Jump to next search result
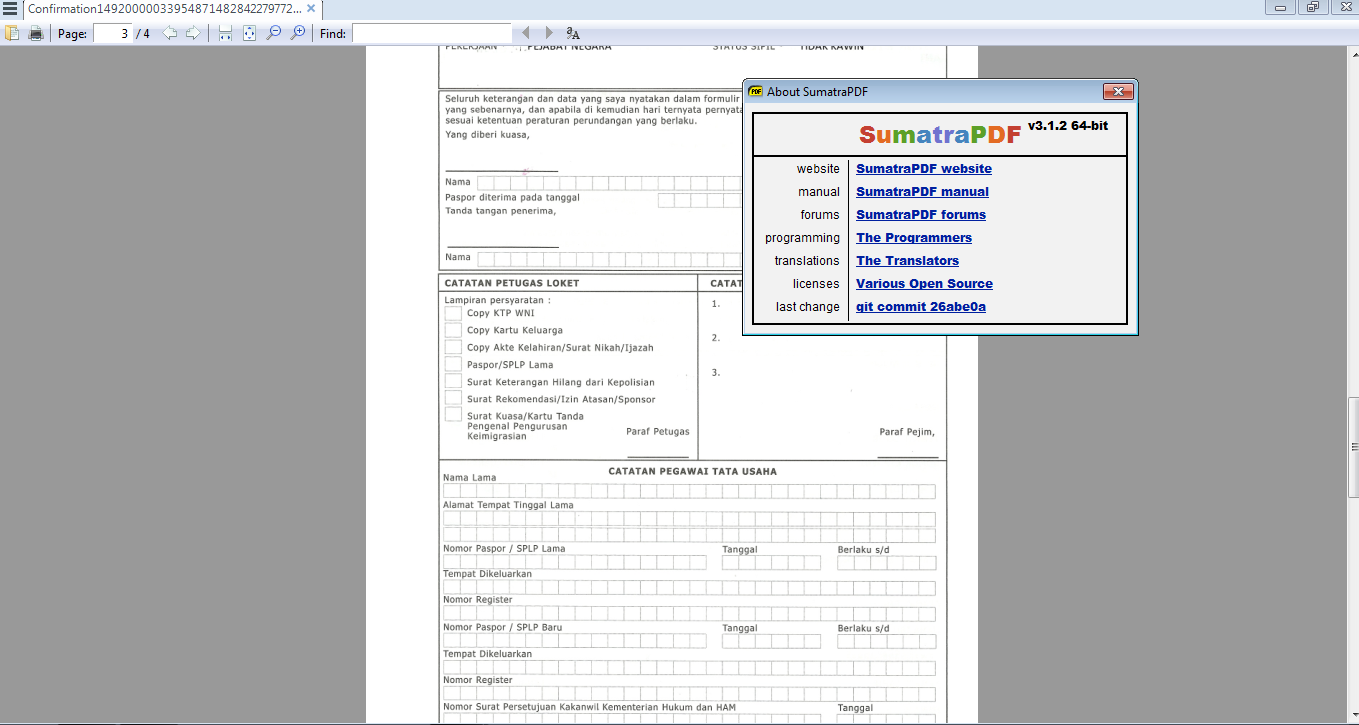Viewport: 1359px width, 725px height. tap(547, 33)
